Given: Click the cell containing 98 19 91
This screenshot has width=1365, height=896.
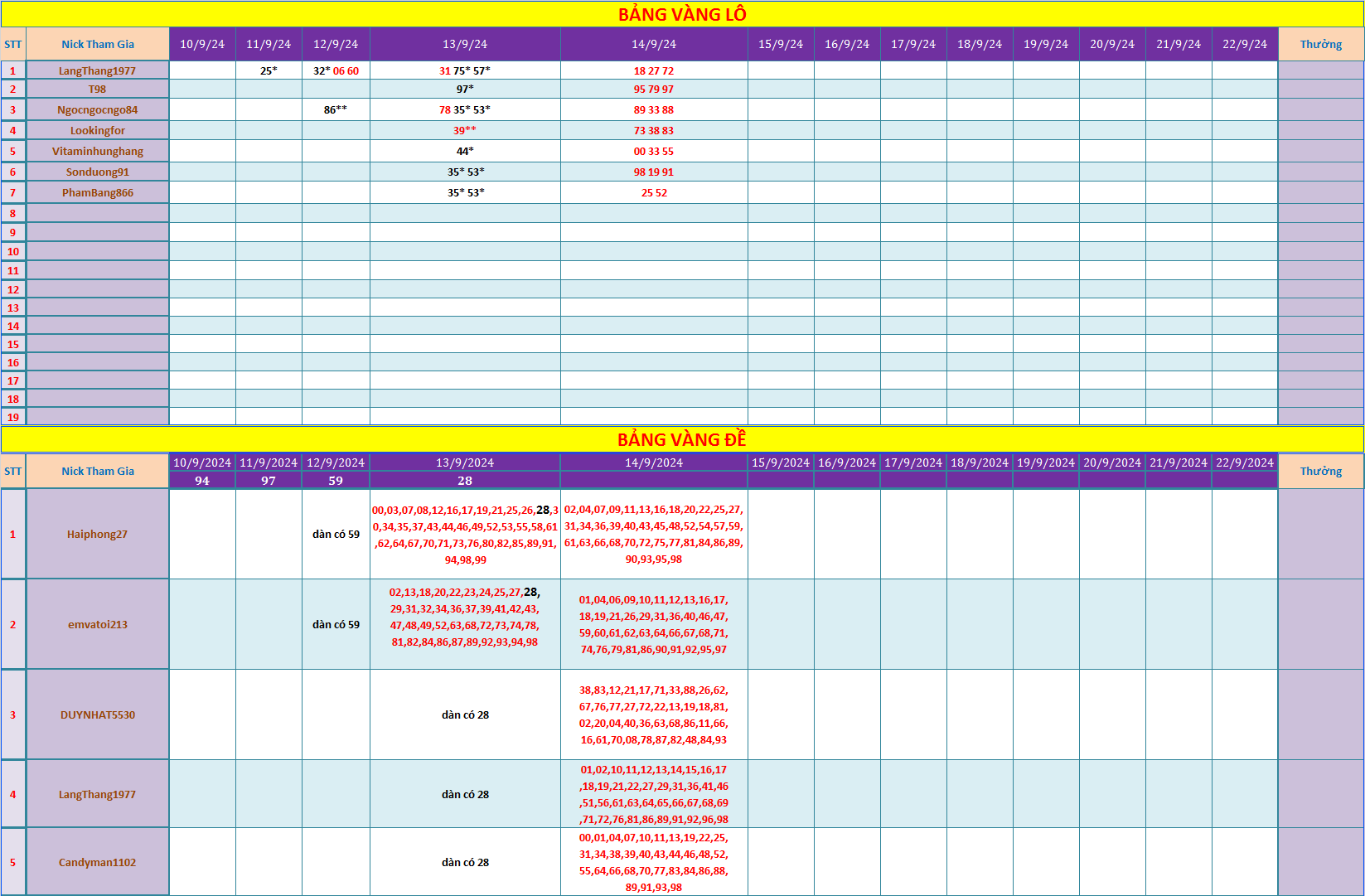Looking at the screenshot, I should click(654, 172).
